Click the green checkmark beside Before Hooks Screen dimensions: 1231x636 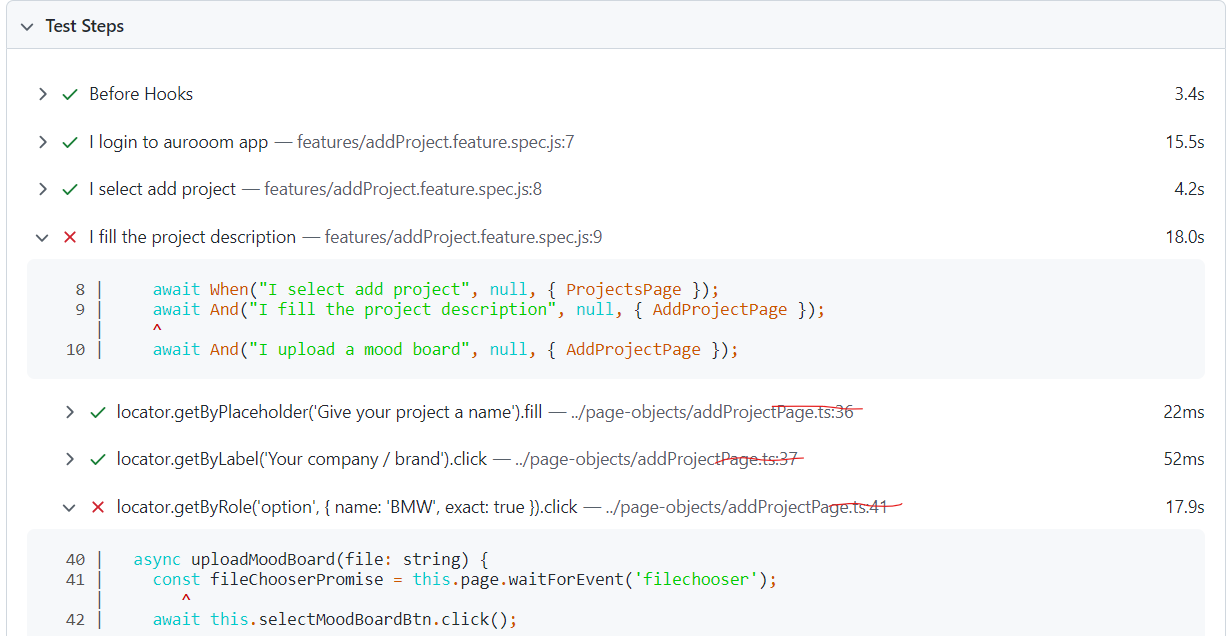click(70, 94)
